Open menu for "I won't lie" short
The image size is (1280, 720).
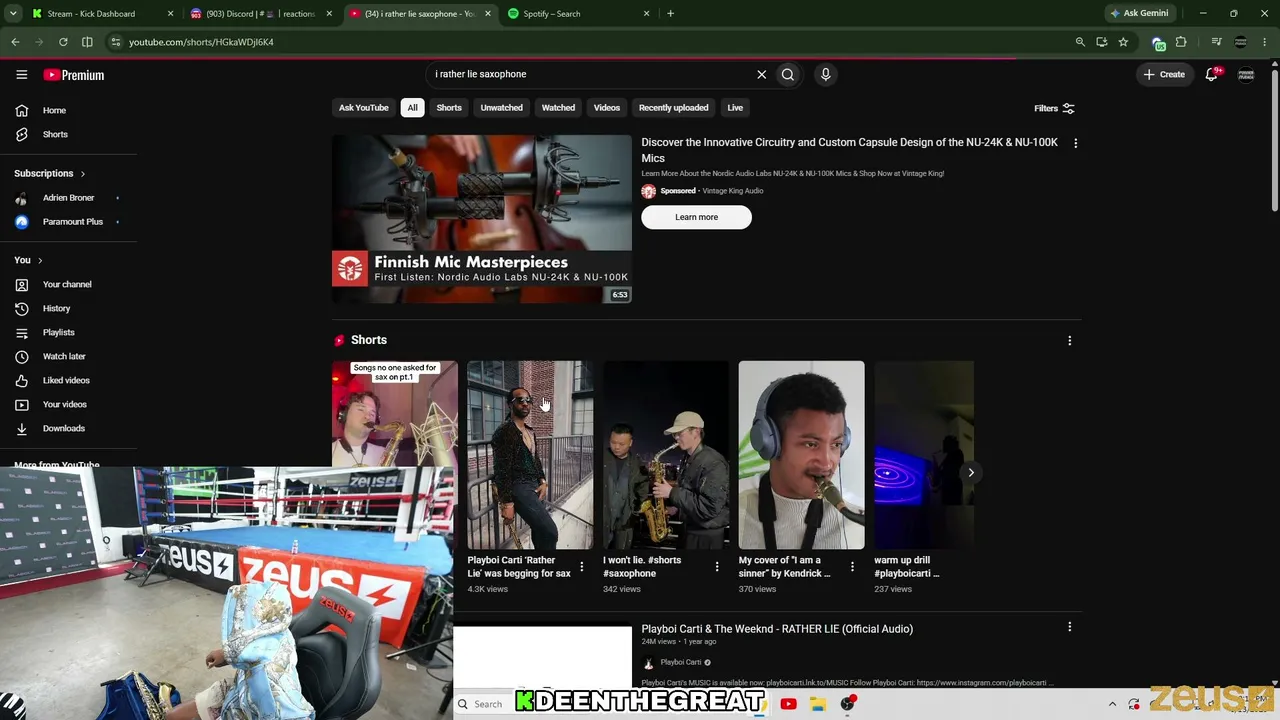pos(716,566)
